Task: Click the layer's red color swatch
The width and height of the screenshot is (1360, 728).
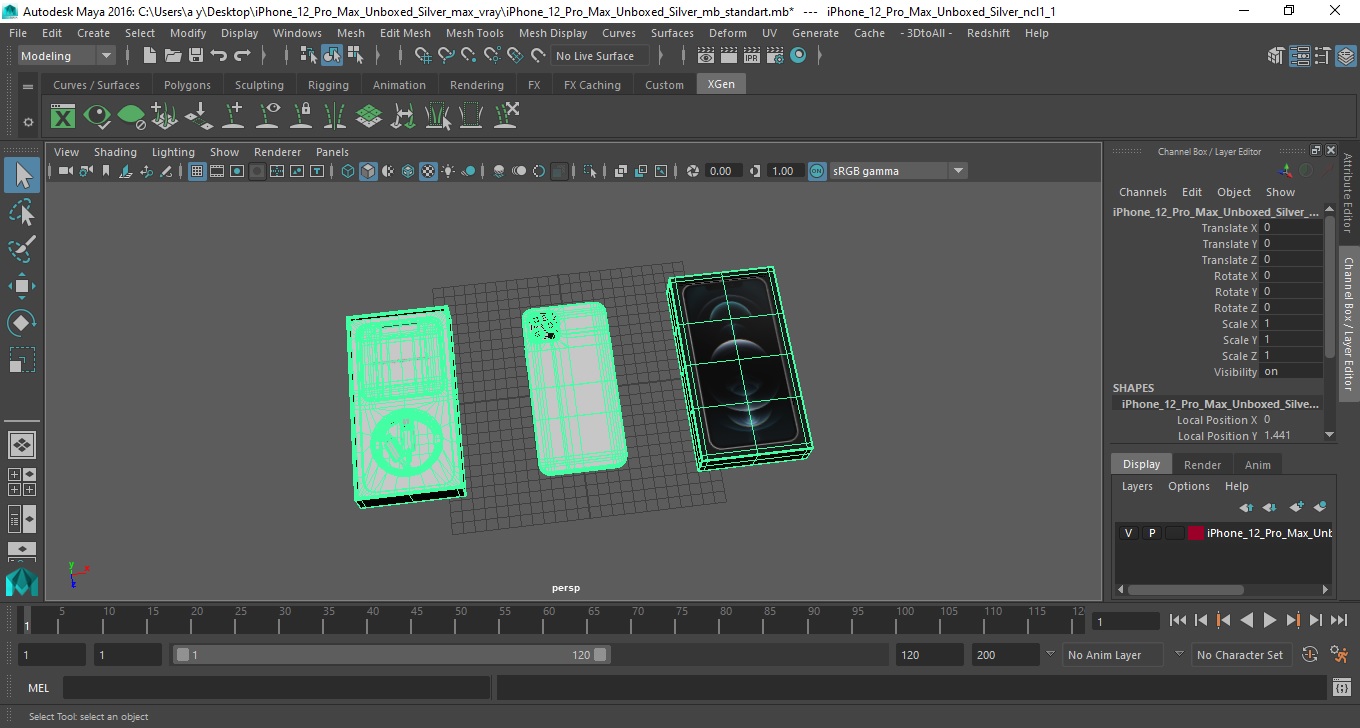Action: point(1196,533)
